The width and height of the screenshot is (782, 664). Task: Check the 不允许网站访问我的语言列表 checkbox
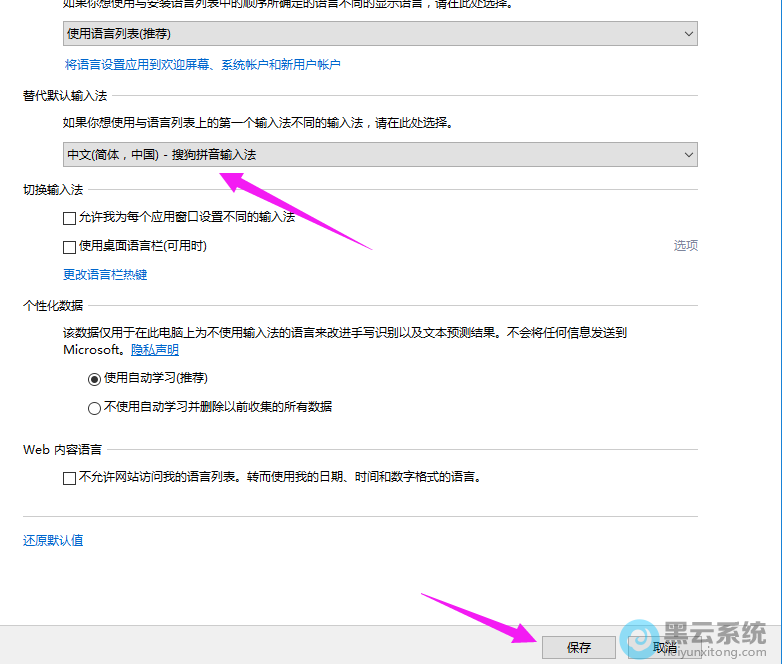click(x=69, y=478)
